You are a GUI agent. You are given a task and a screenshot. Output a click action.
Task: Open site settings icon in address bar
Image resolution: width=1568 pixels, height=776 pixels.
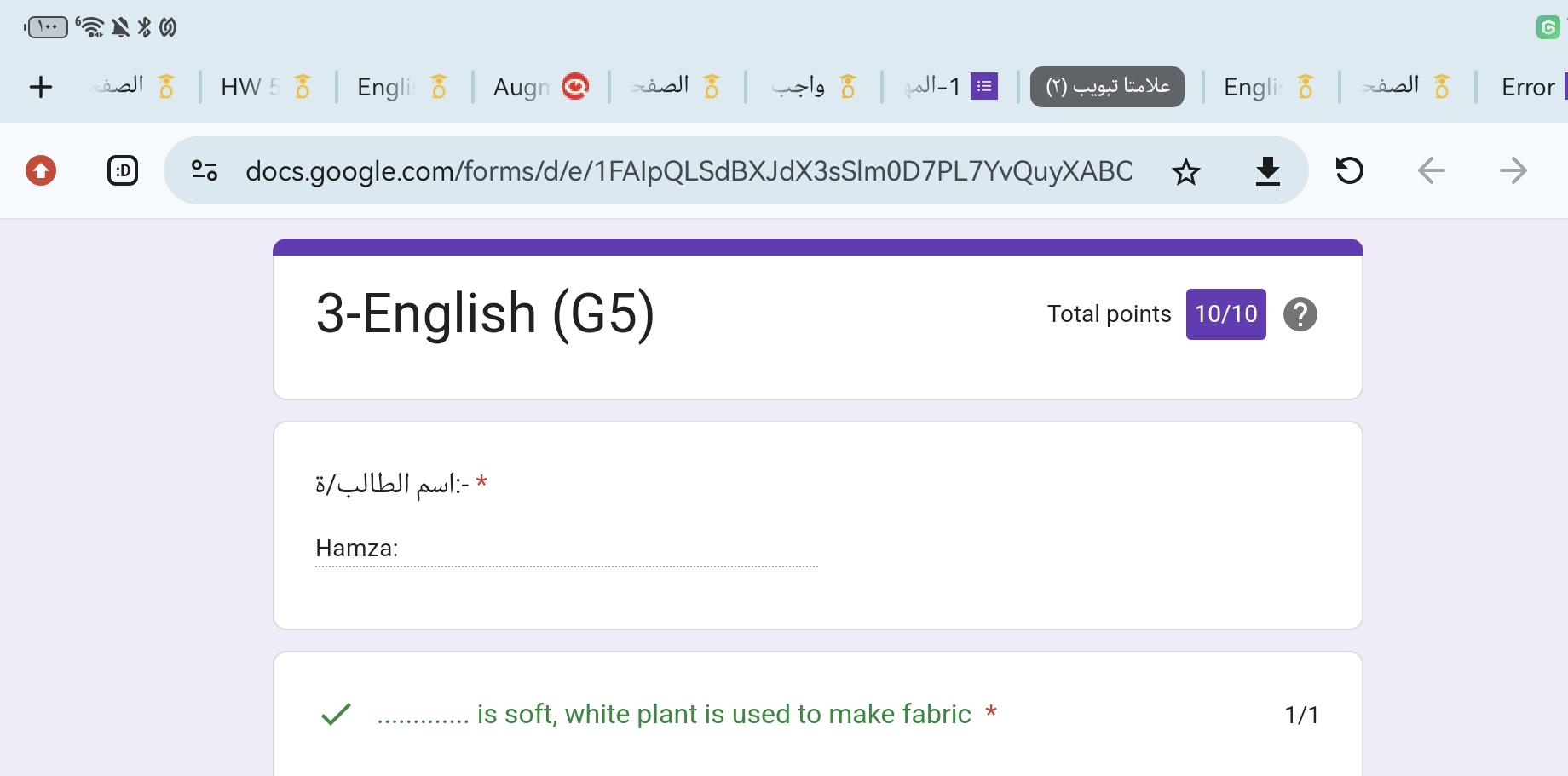[205, 170]
